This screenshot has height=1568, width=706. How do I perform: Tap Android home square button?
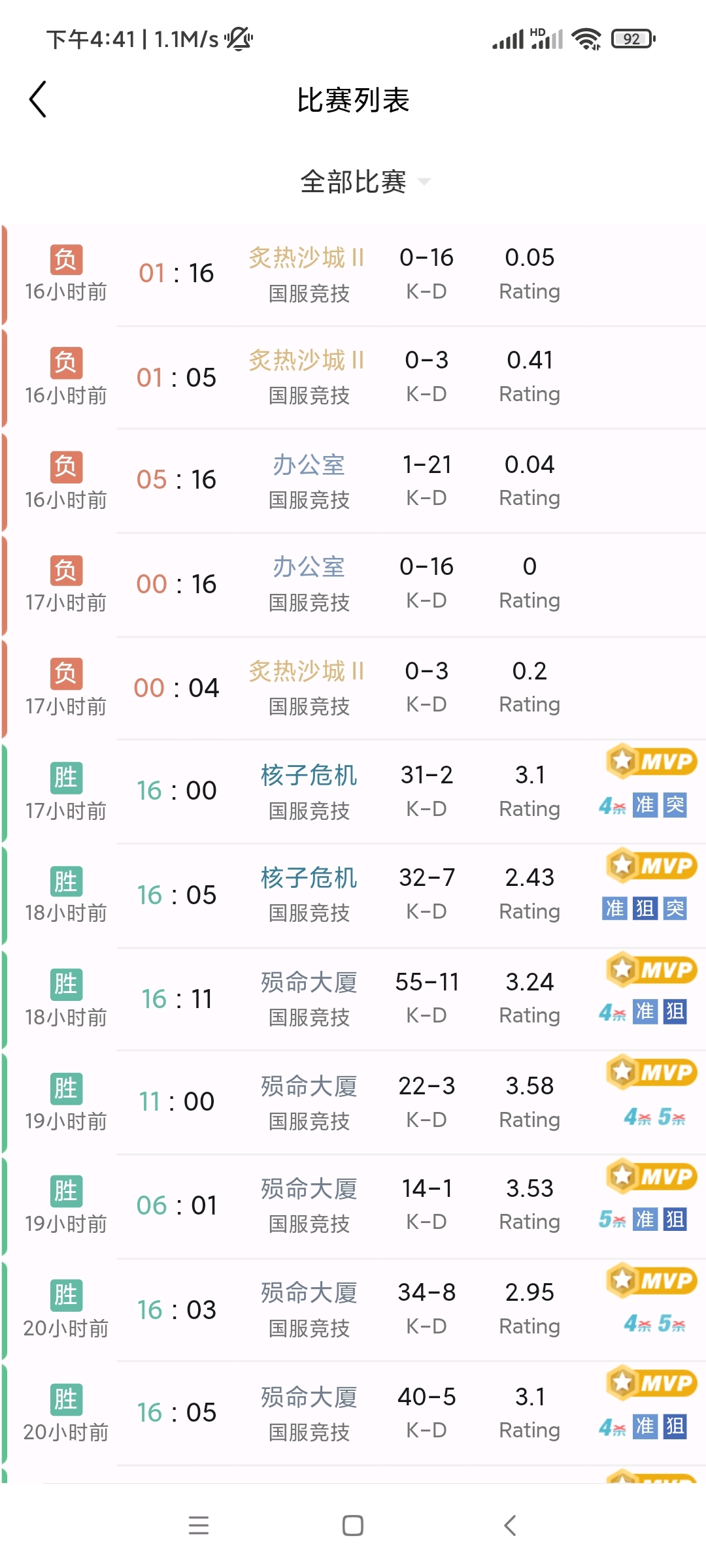(353, 1526)
